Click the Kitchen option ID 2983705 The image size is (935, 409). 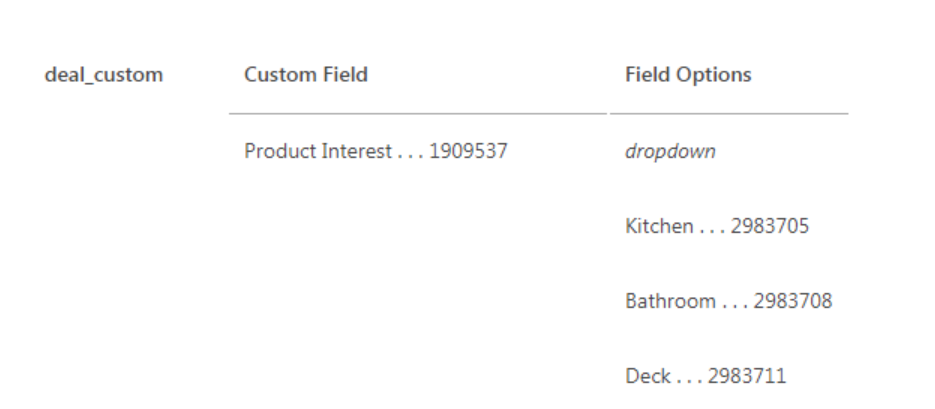click(x=771, y=227)
